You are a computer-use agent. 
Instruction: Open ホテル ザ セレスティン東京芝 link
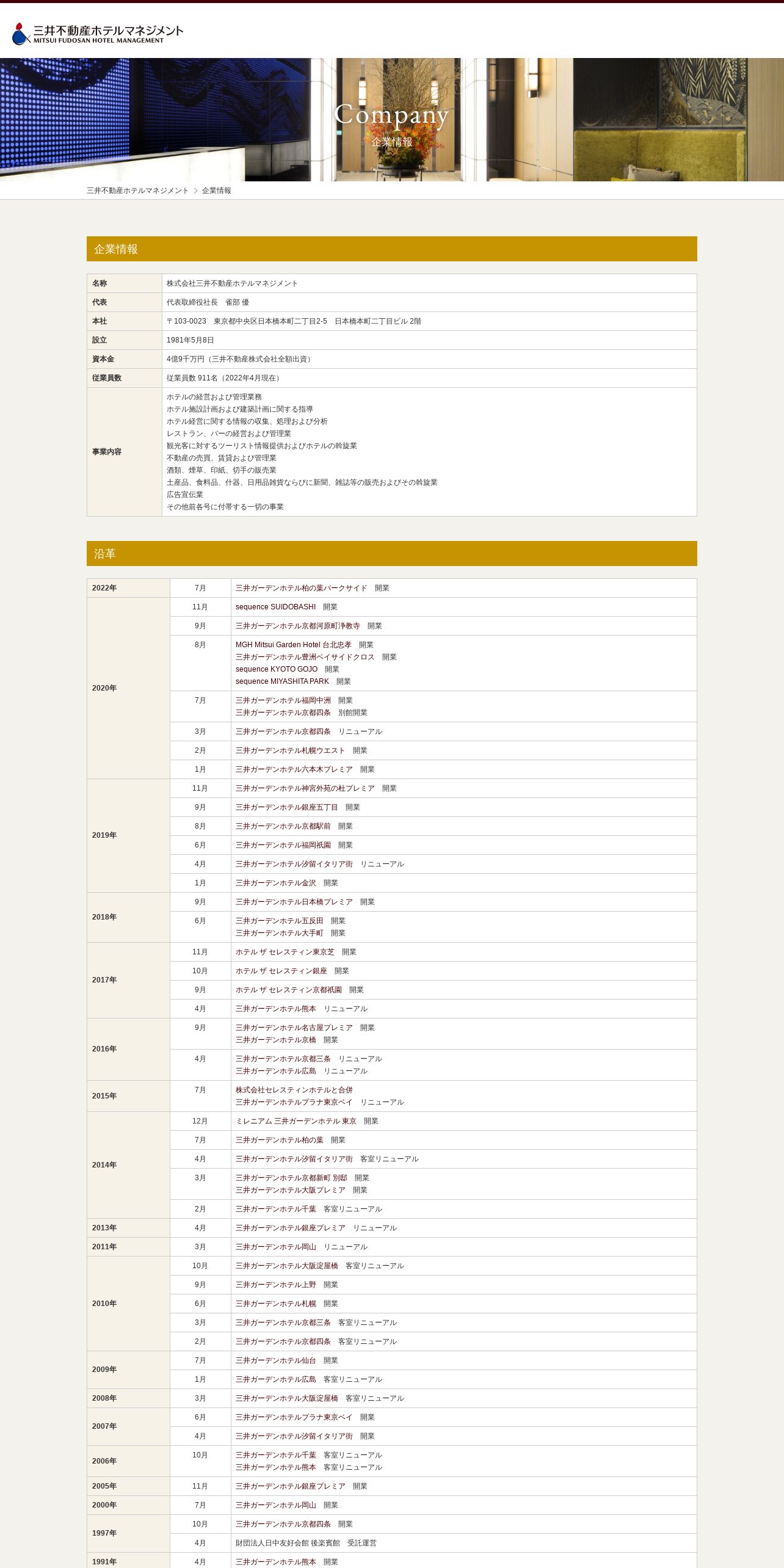click(285, 952)
